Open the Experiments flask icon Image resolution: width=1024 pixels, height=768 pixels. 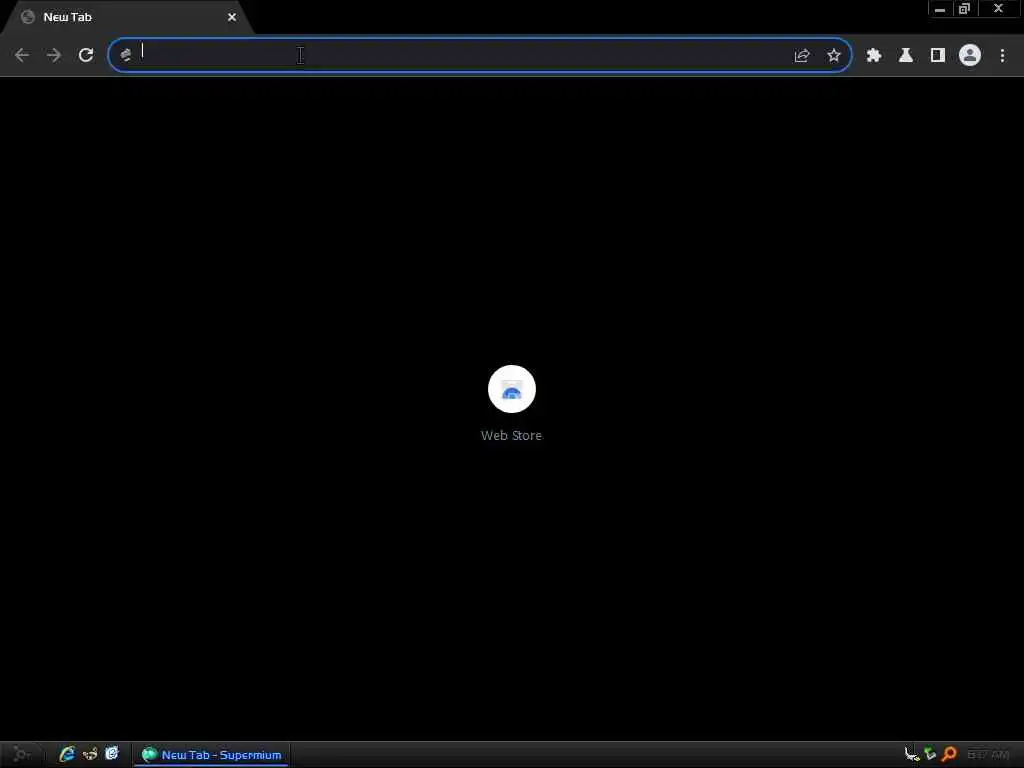[906, 56]
